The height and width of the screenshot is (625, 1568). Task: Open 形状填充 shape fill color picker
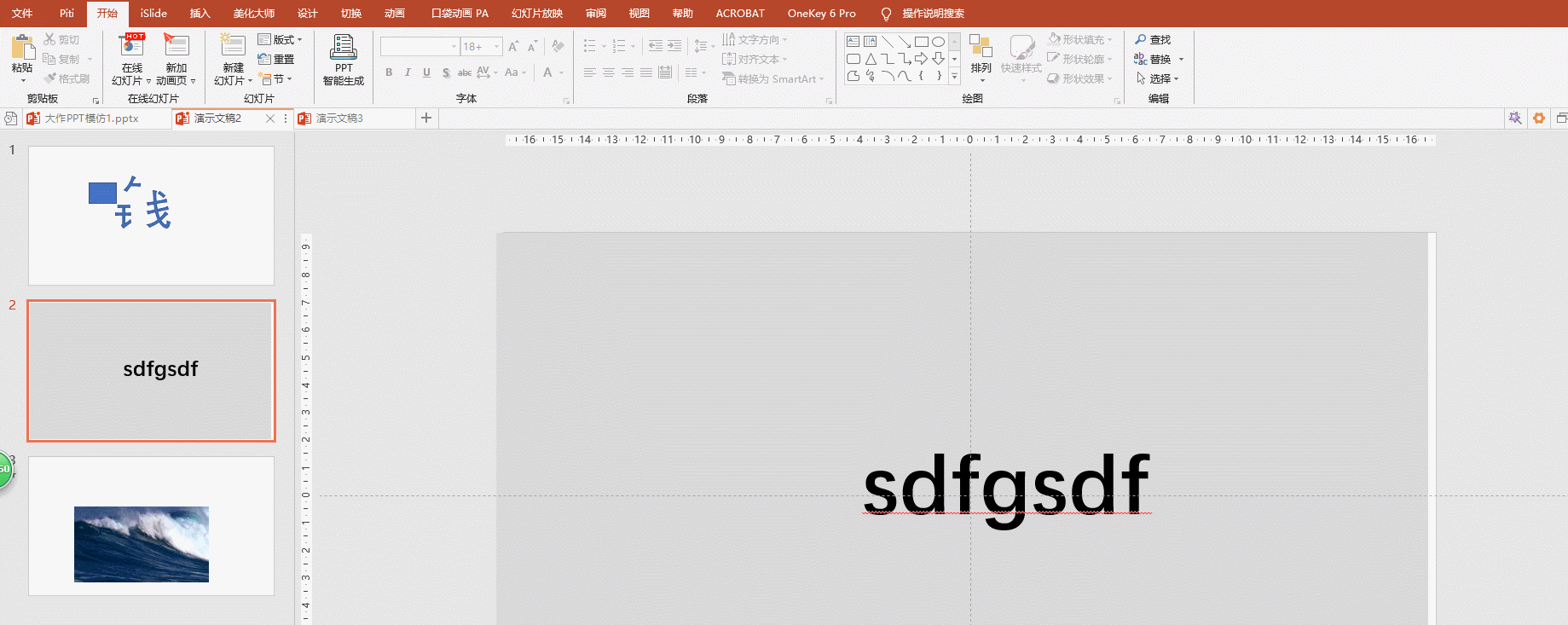[x=1079, y=39]
